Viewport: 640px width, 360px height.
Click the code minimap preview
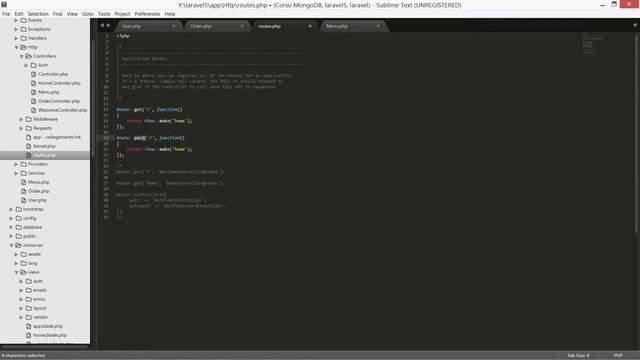click(593, 44)
